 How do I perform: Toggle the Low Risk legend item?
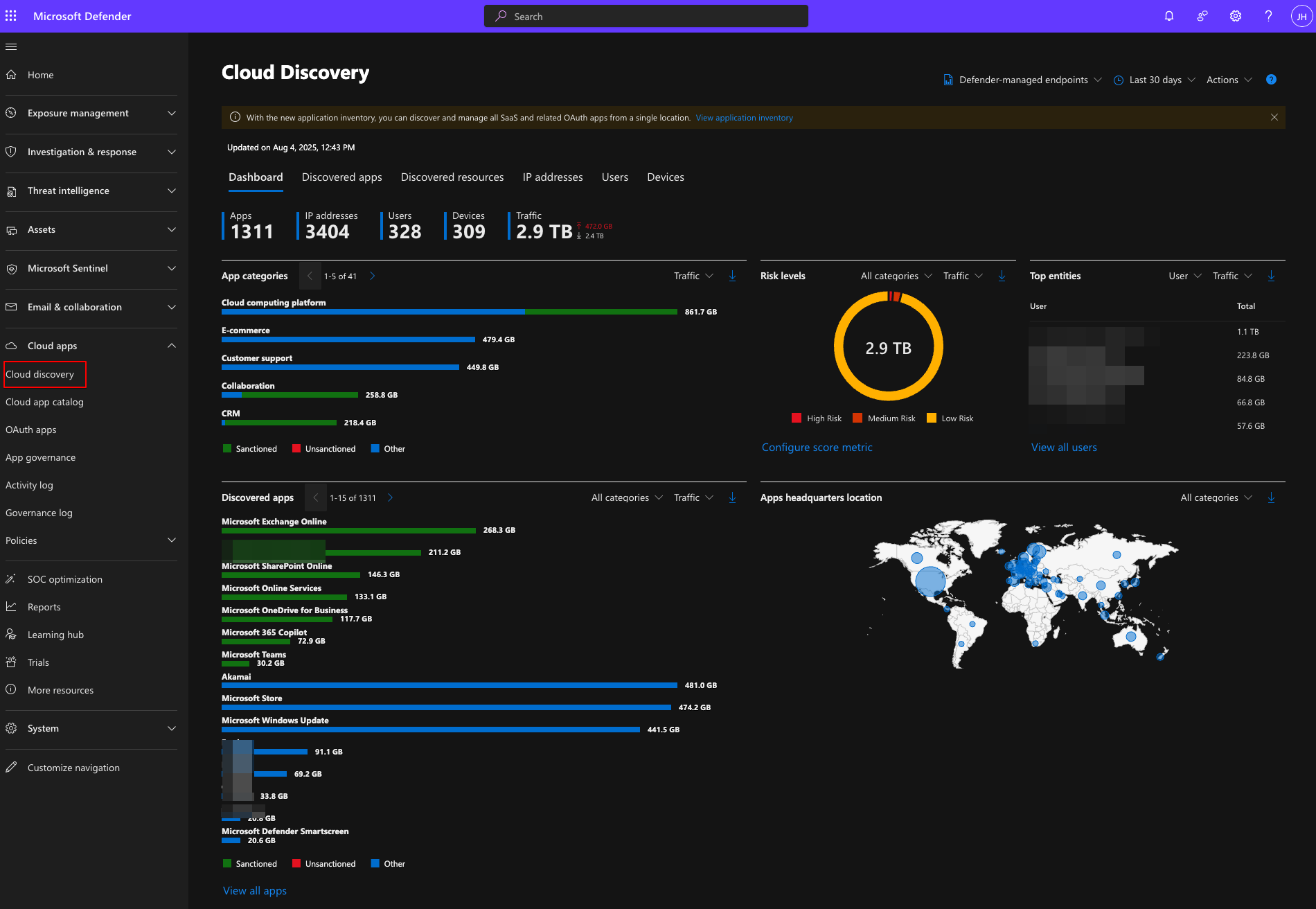pyautogui.click(x=950, y=418)
